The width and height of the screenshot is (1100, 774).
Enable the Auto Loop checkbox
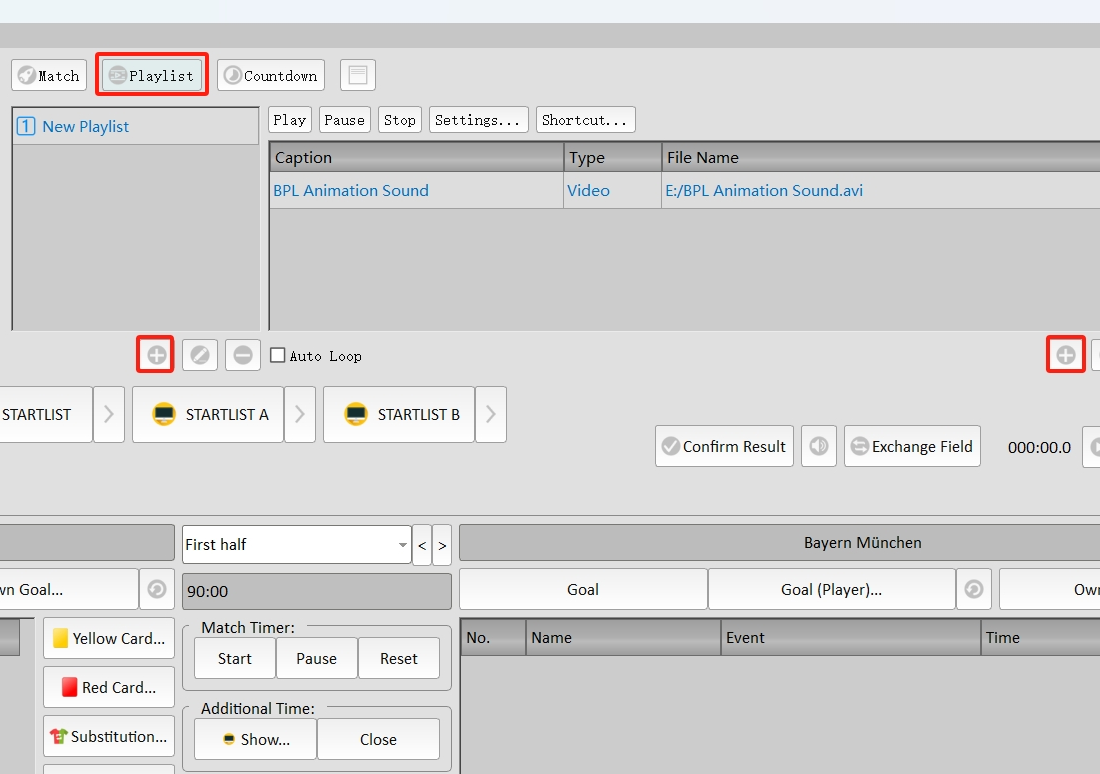pyautogui.click(x=278, y=356)
